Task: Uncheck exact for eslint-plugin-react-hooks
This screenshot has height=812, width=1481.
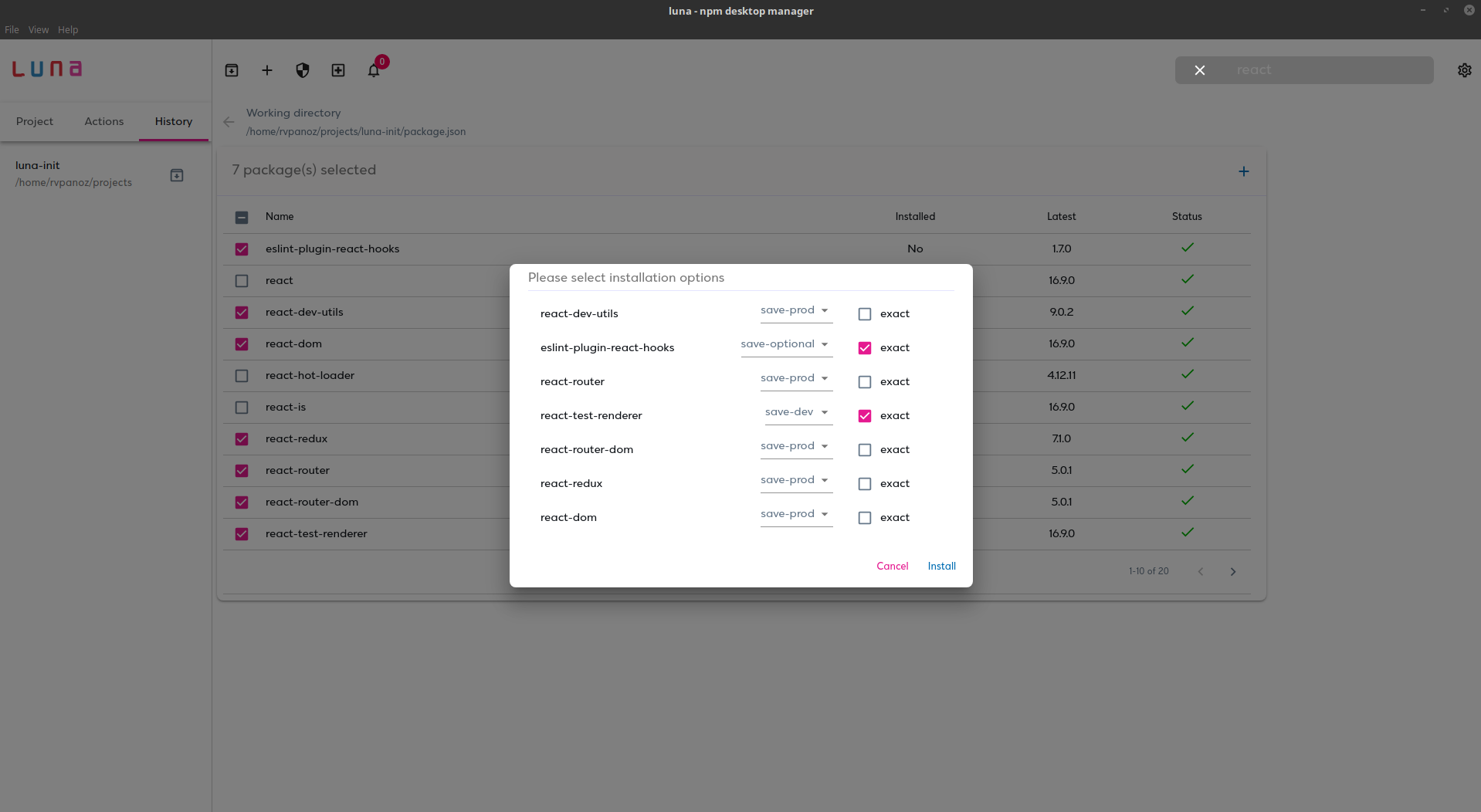Action: click(865, 348)
